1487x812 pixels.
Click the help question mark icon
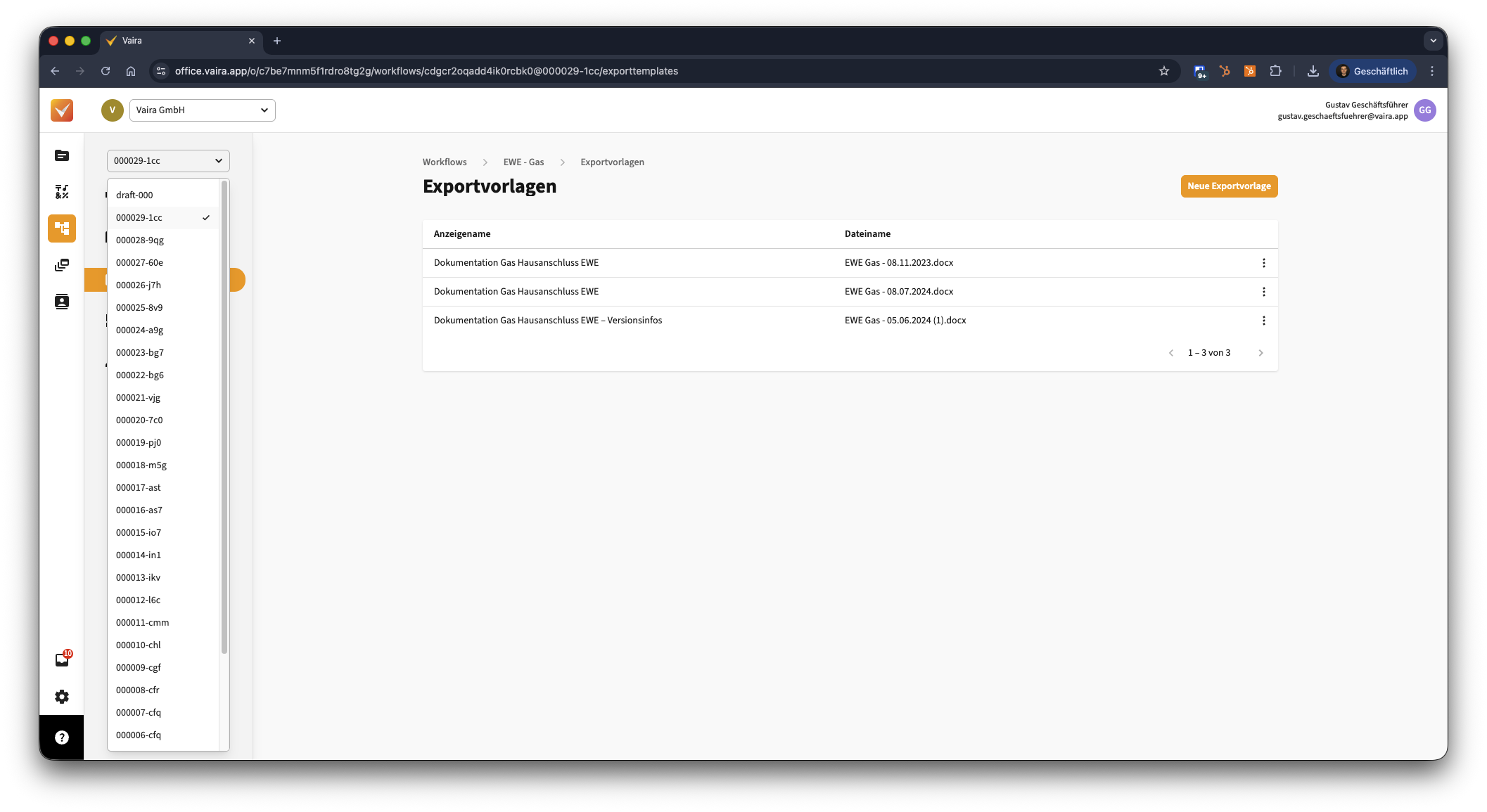(x=62, y=737)
